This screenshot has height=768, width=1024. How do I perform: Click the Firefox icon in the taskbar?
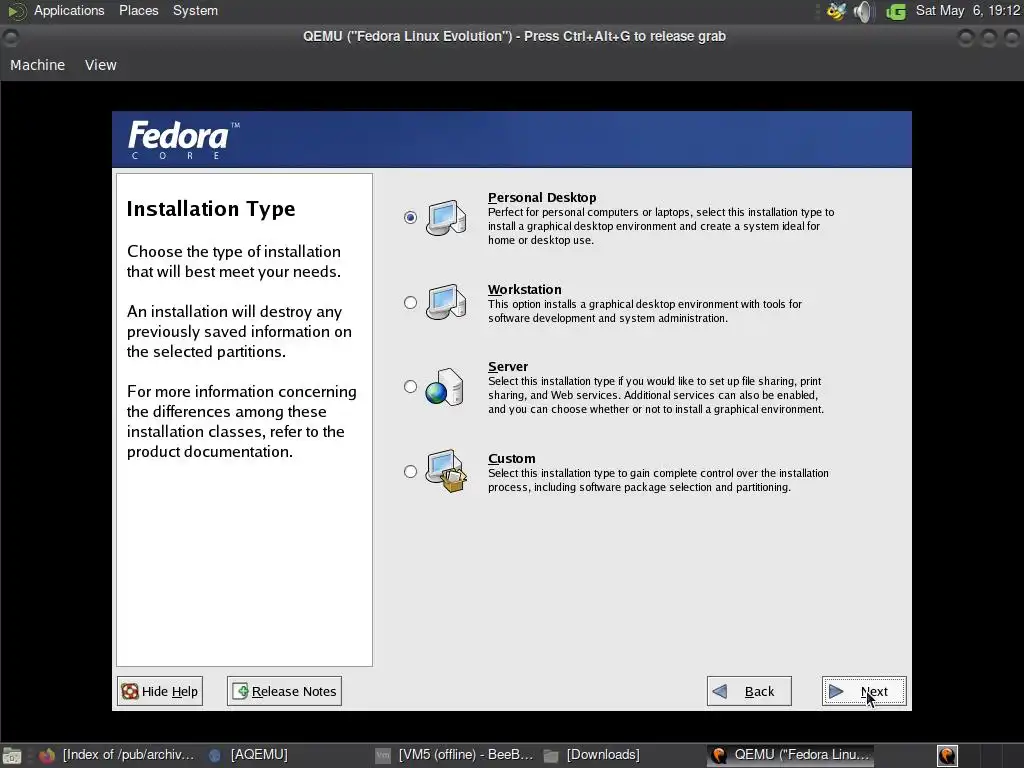tap(46, 756)
